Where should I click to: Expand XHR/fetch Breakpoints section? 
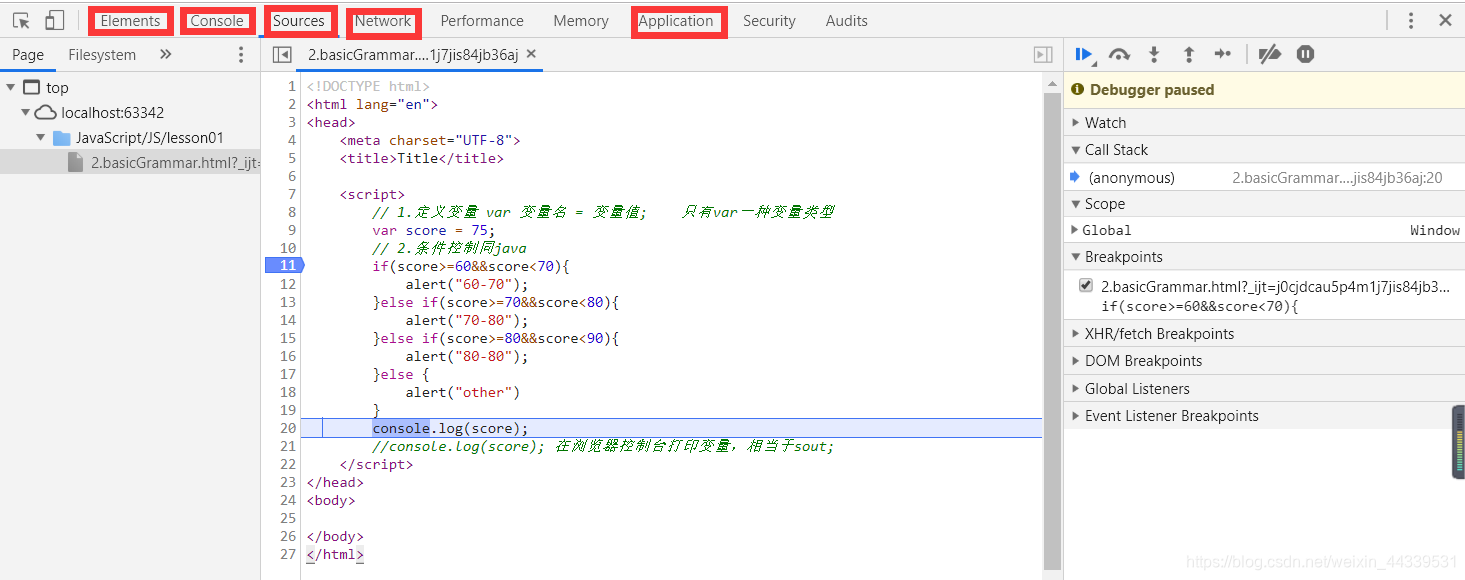[1264, 333]
